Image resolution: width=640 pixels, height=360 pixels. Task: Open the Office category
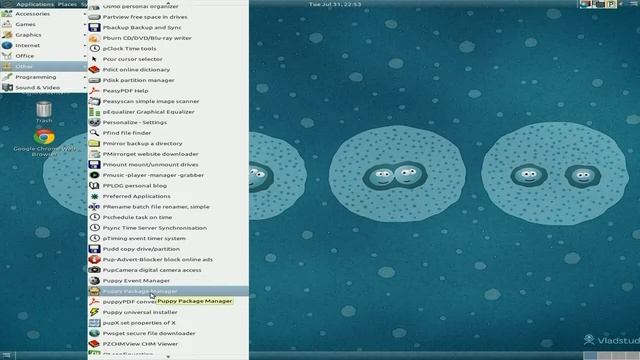[44, 56]
